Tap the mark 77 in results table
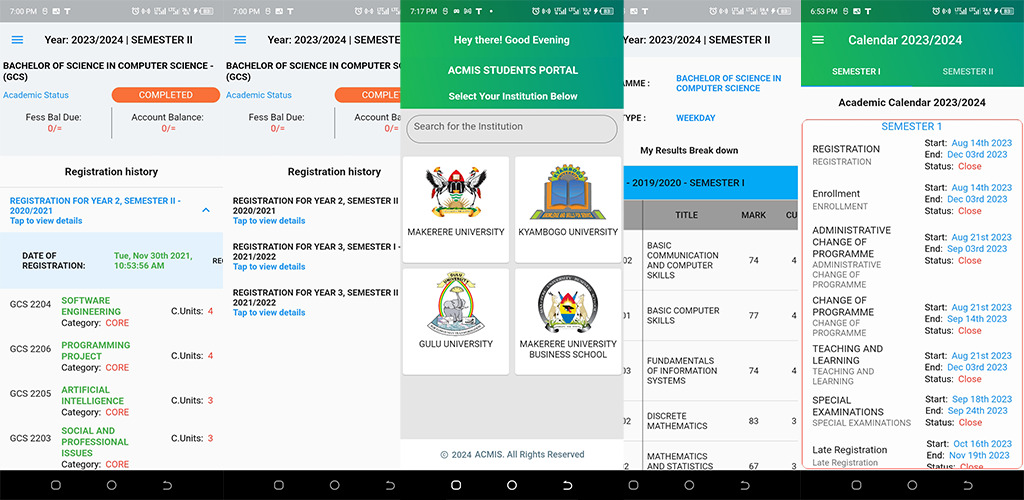Image resolution: width=1024 pixels, height=500 pixels. pos(754,315)
